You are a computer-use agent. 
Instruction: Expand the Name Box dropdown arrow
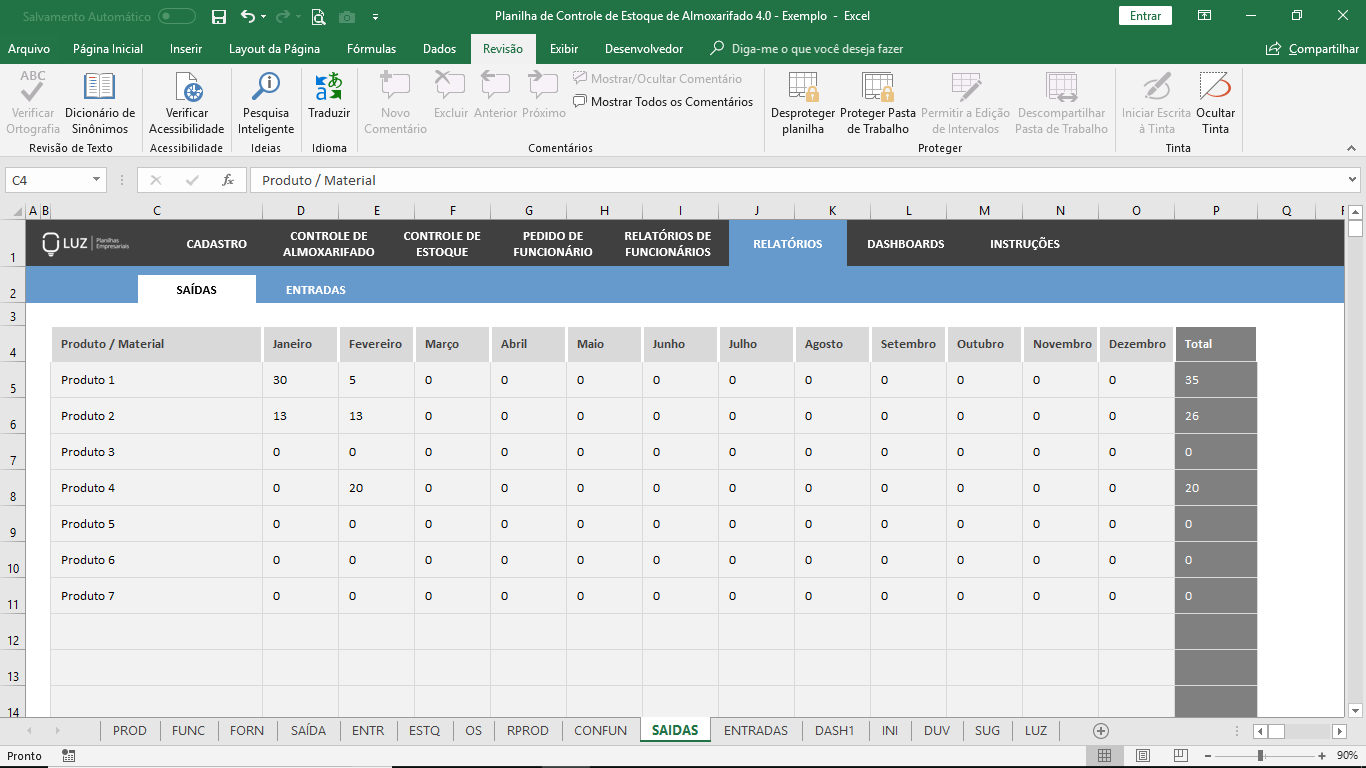(x=97, y=180)
